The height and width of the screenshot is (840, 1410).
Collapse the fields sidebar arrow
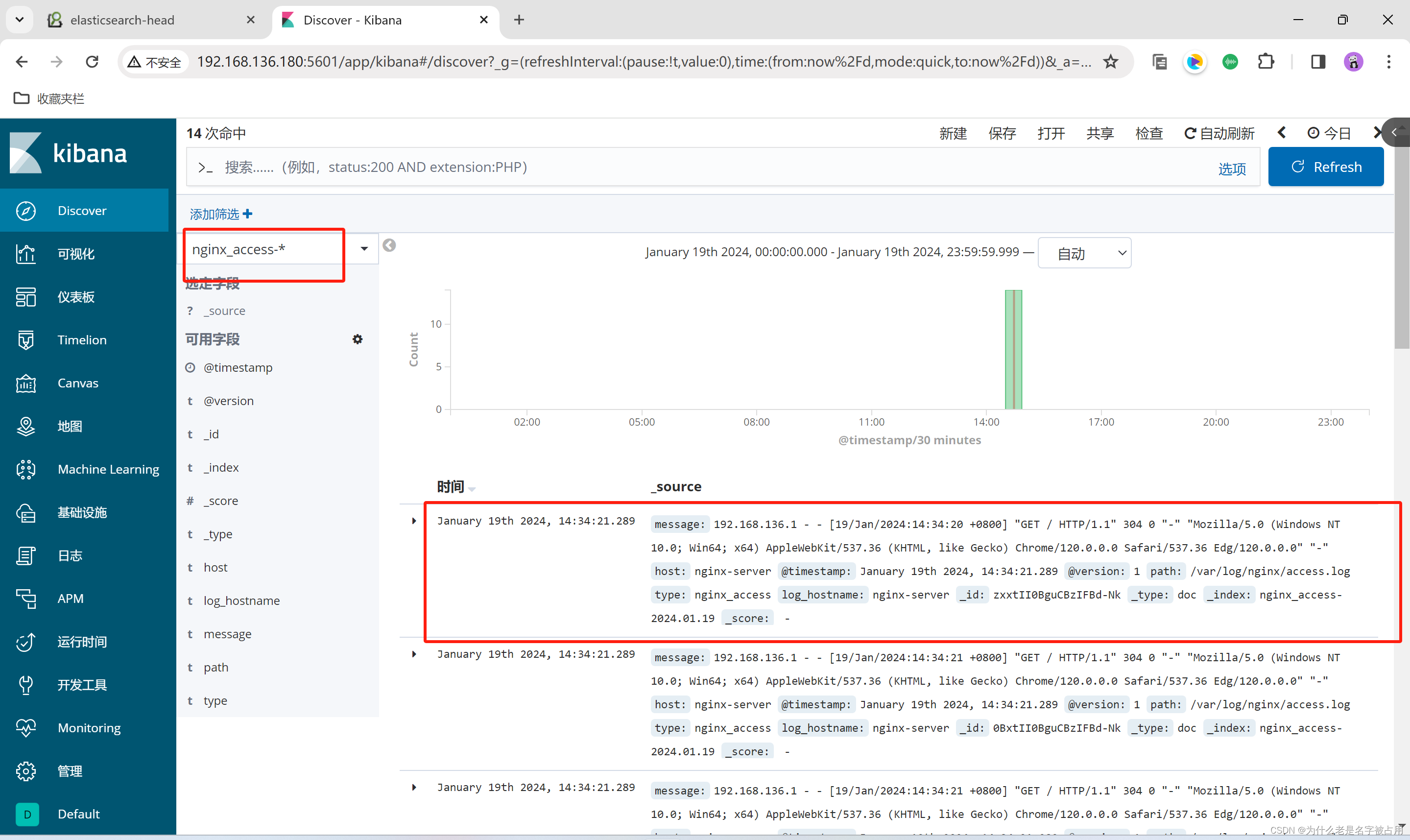(389, 245)
